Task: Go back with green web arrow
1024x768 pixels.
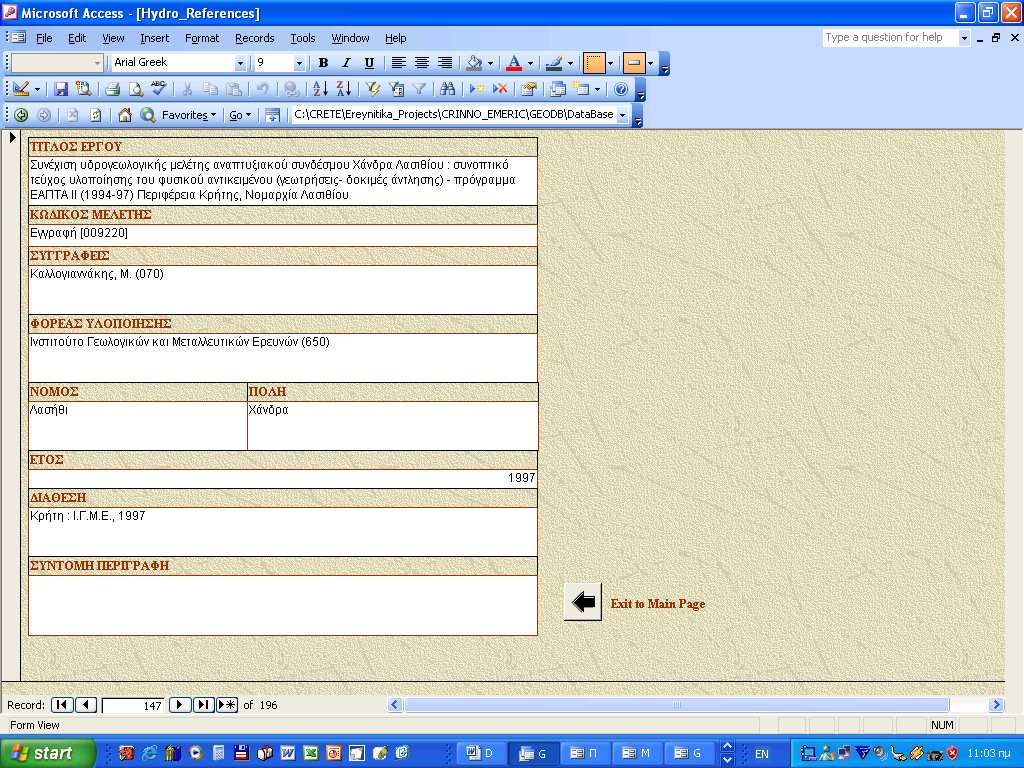Action: point(21,115)
